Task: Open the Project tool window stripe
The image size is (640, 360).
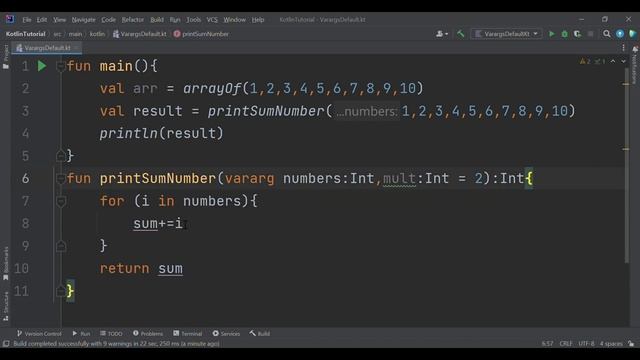Action: click(5, 57)
